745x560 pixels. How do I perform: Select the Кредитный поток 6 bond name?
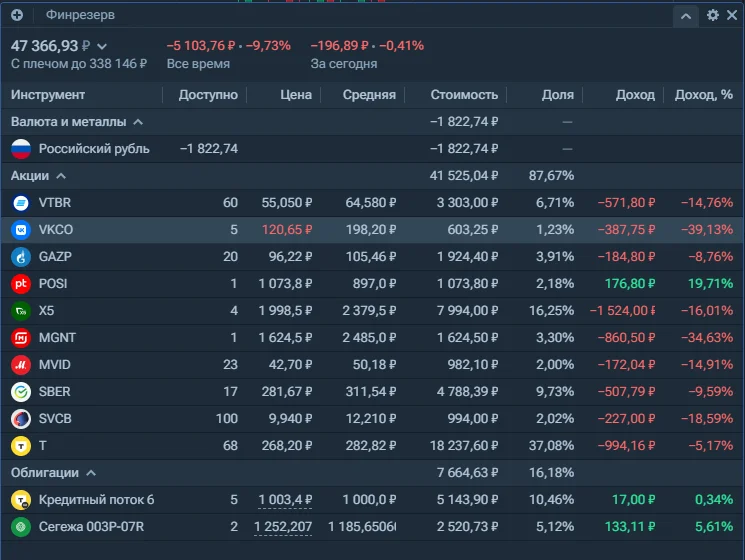click(x=96, y=500)
